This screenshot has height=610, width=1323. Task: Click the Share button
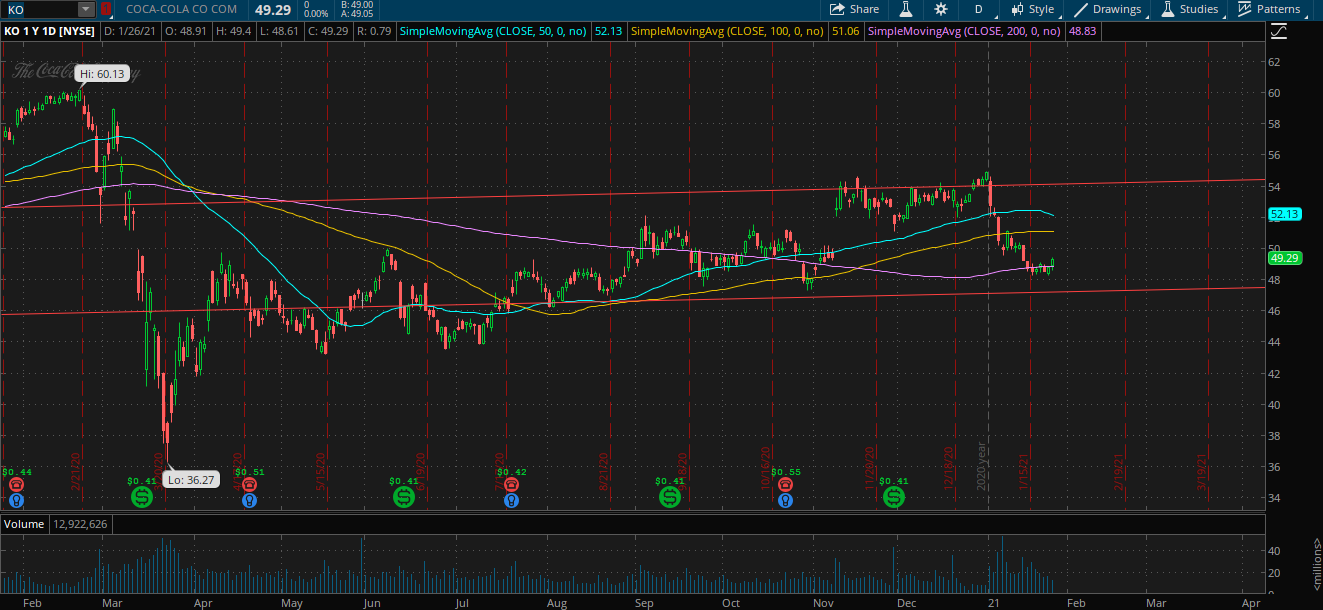855,9
